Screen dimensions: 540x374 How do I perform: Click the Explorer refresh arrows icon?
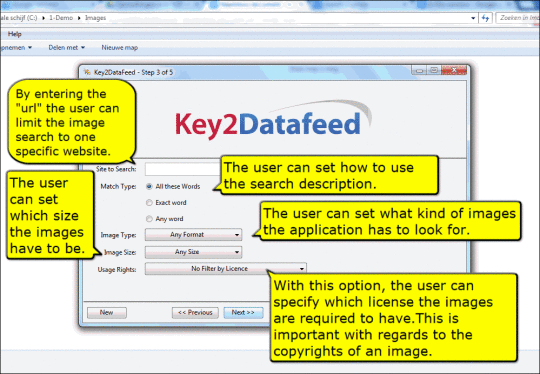[485, 18]
